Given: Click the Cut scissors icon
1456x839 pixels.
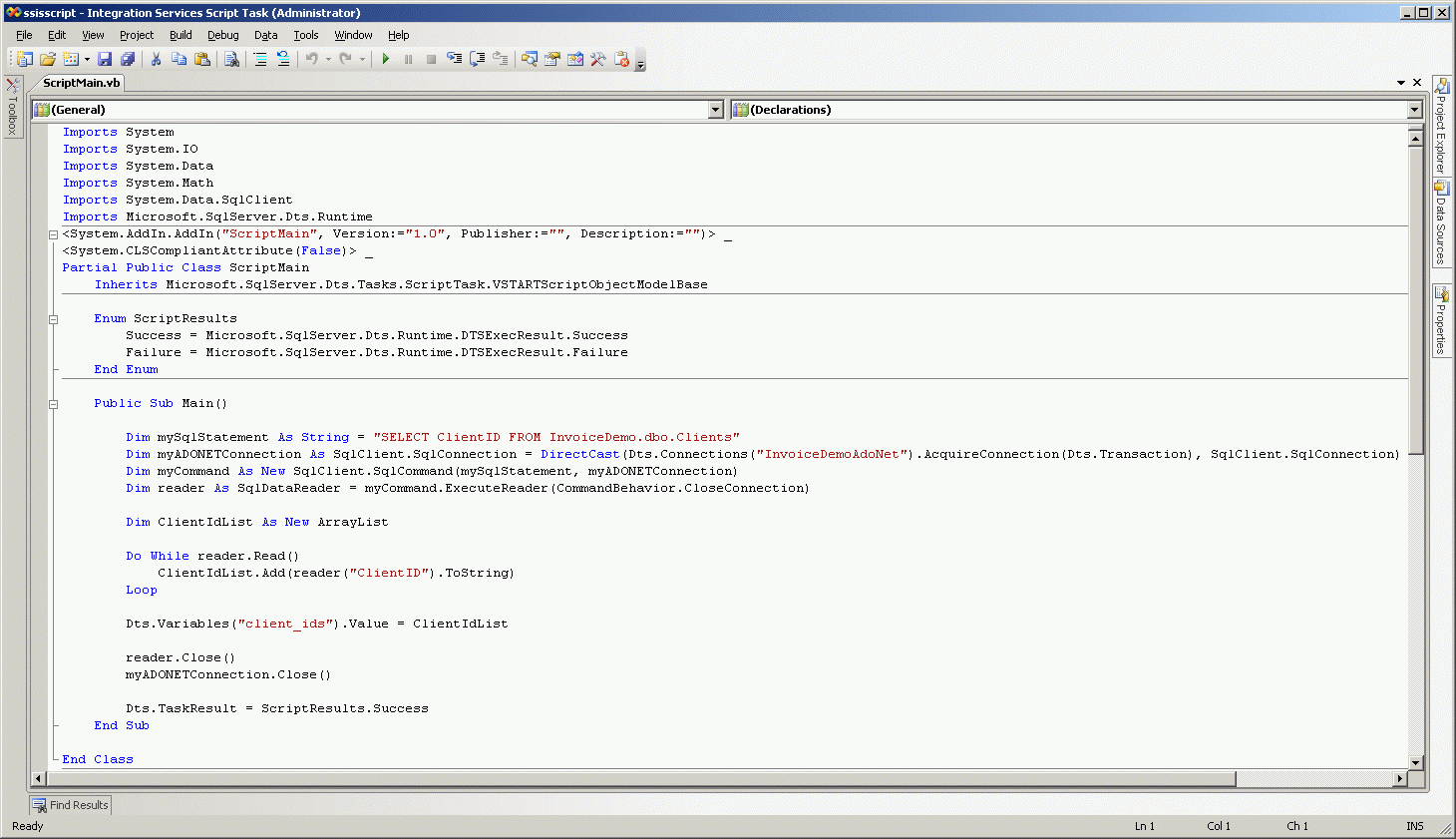Looking at the screenshot, I should 156,60.
